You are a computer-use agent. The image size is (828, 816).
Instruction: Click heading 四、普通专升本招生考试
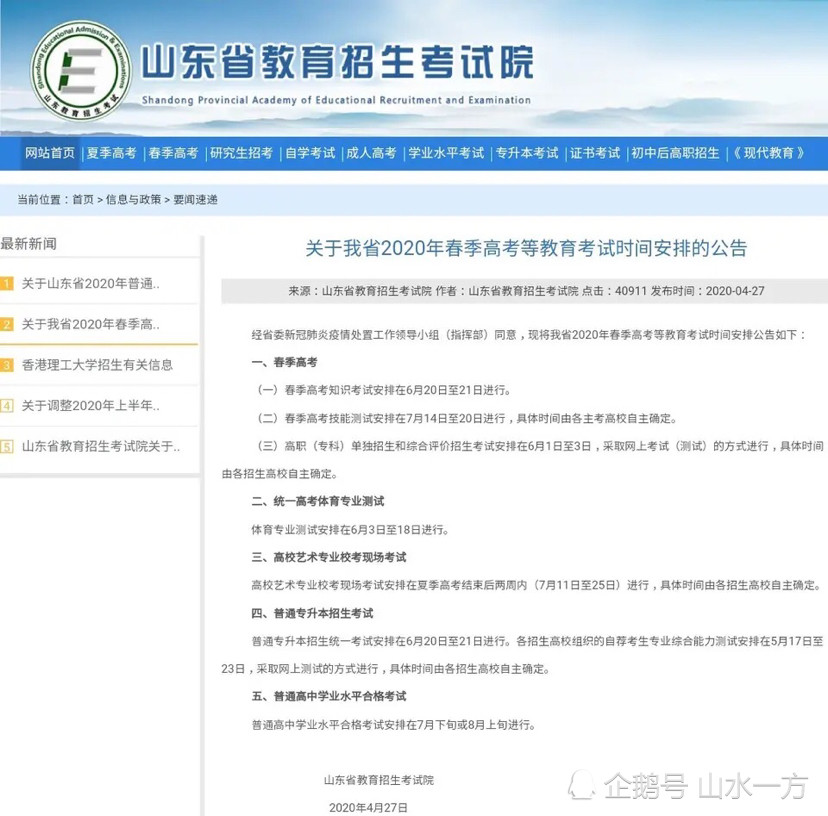coord(313,613)
